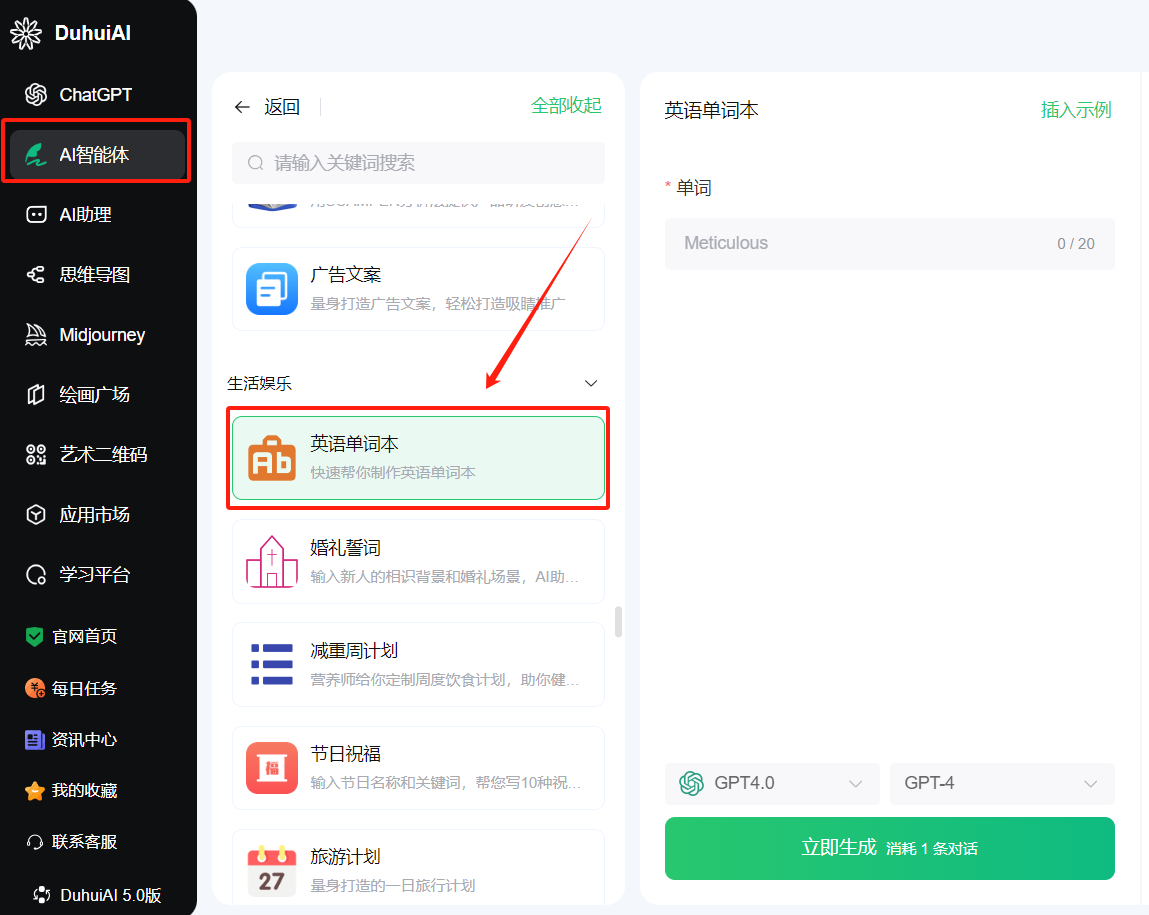1149x915 pixels.
Task: Click the red 节日祝福 icon
Action: tap(272, 768)
